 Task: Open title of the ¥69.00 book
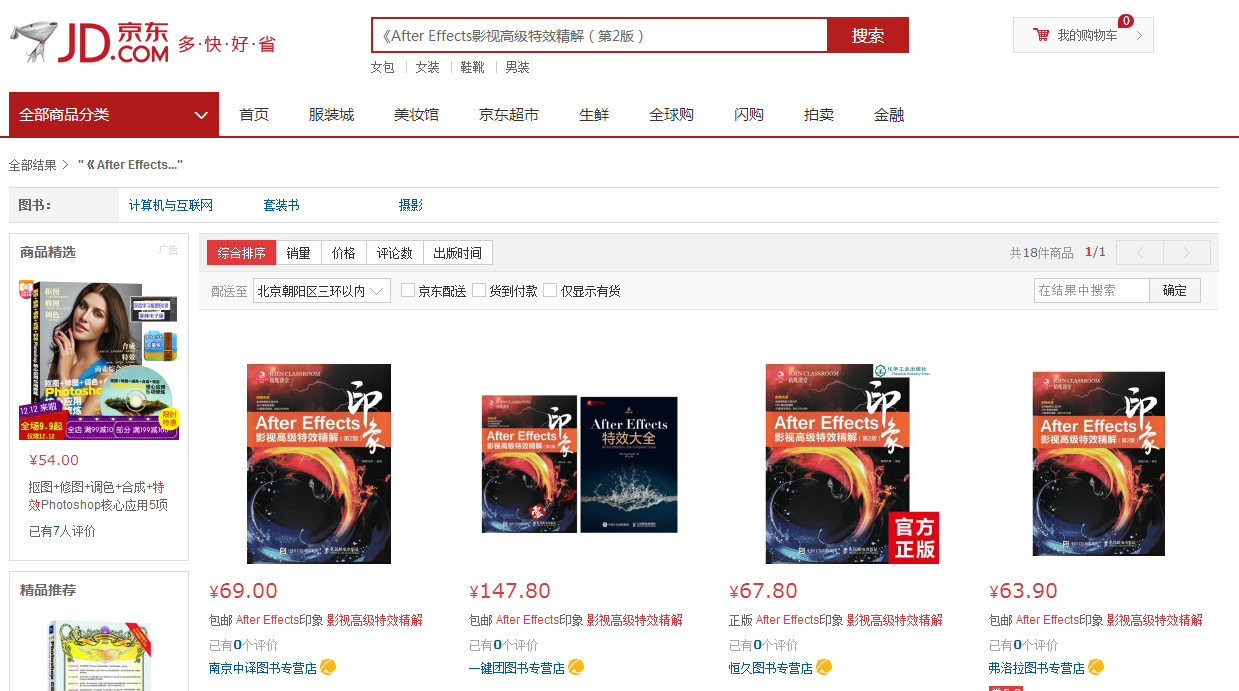pos(316,620)
